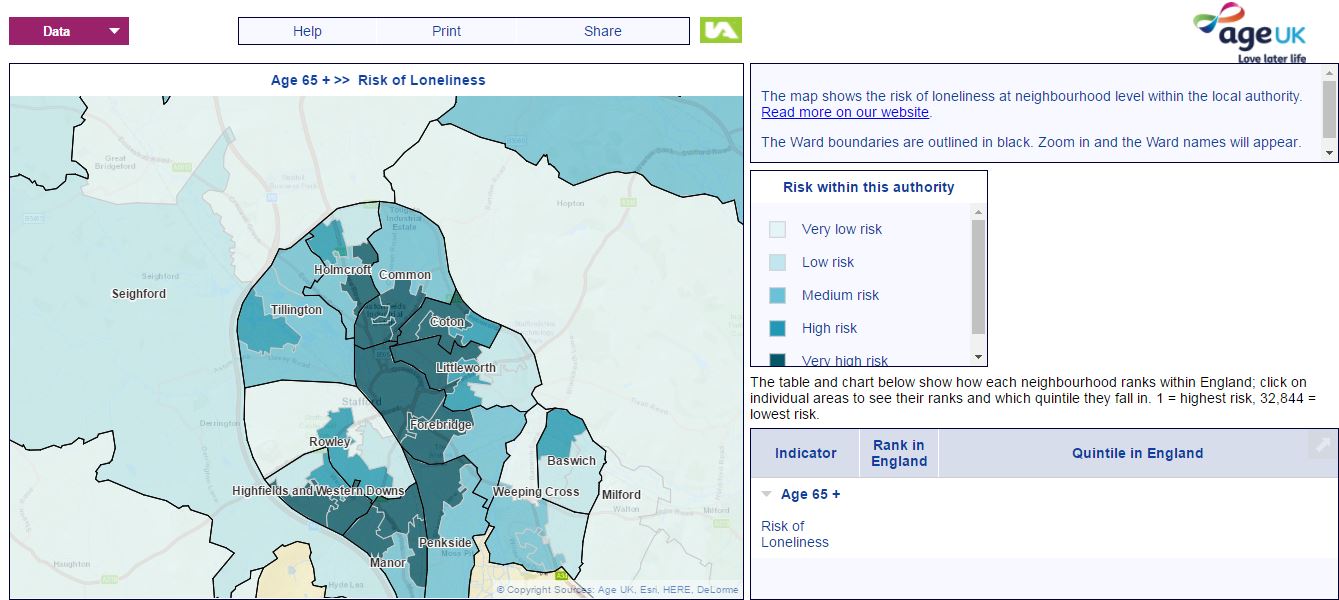Click the Age UK logo
Screen dimensions: 1339x600
[1251, 33]
